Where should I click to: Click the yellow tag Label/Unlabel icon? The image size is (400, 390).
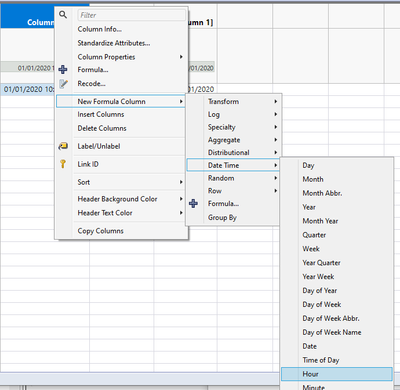tap(63, 146)
